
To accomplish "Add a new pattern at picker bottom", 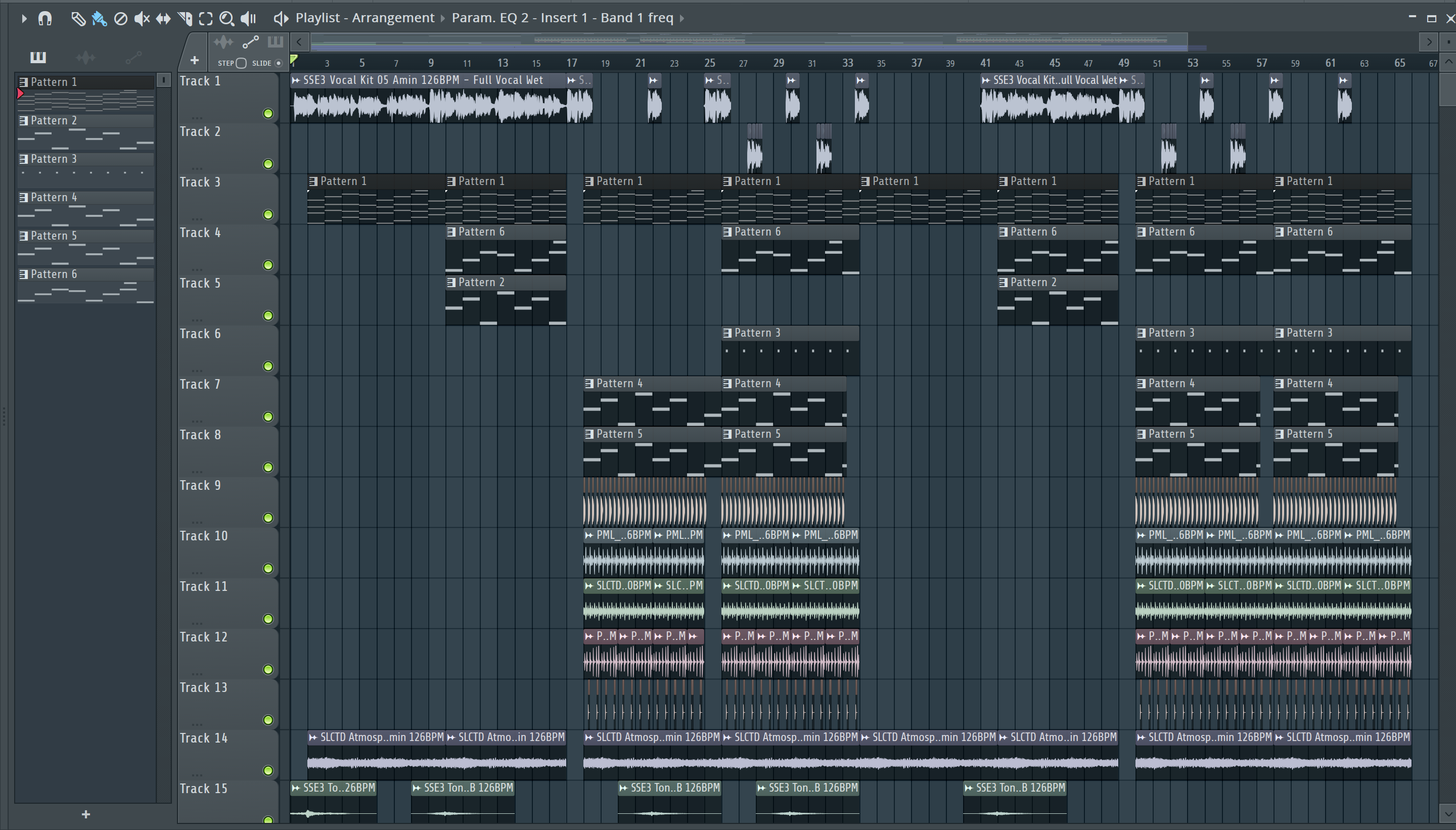I will 85,815.
